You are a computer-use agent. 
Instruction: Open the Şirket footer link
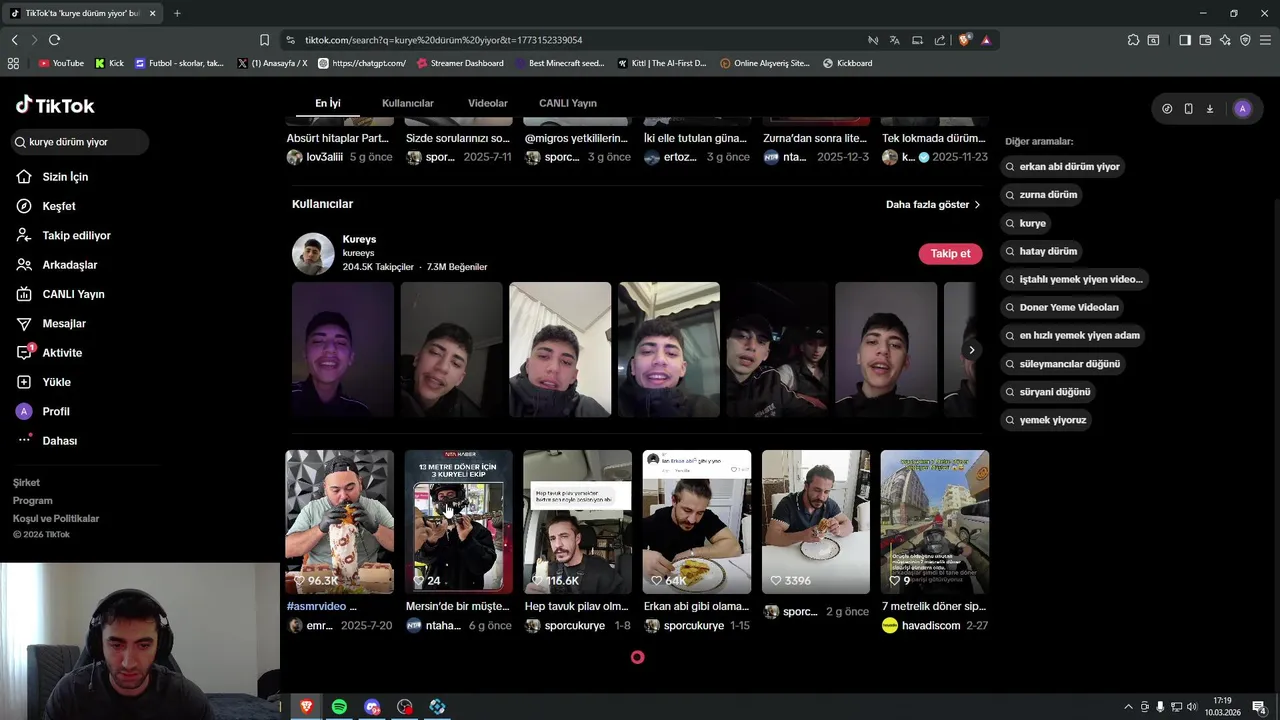(x=26, y=483)
